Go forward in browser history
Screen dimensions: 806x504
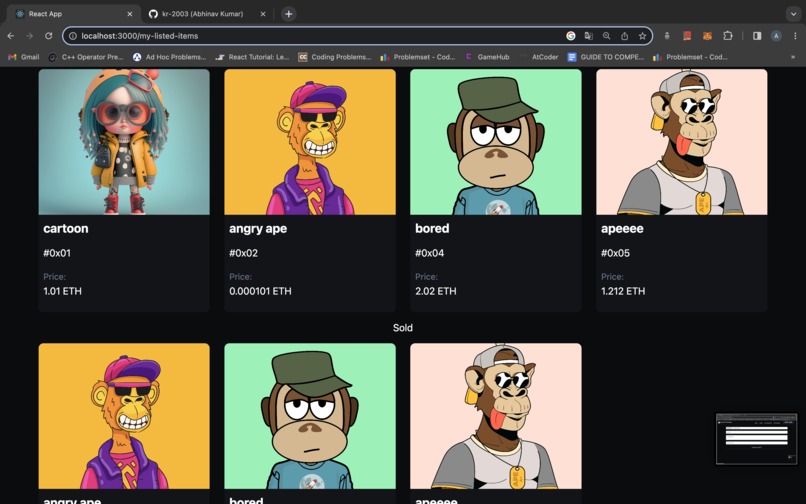point(29,36)
